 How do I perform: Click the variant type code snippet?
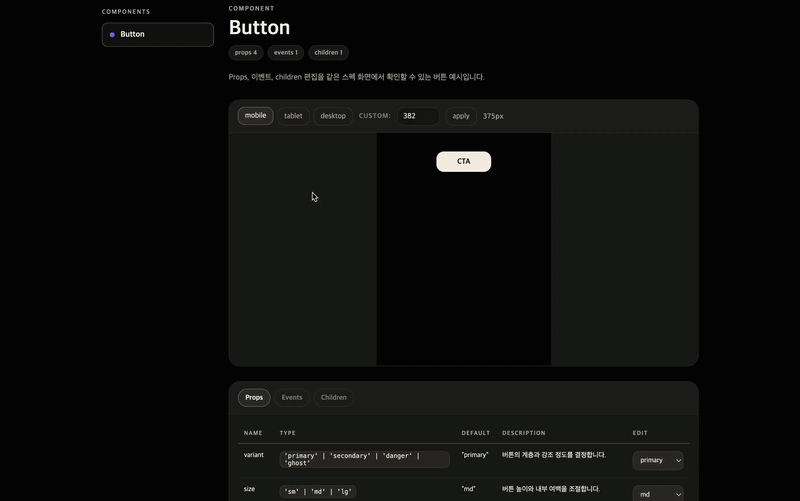point(364,459)
